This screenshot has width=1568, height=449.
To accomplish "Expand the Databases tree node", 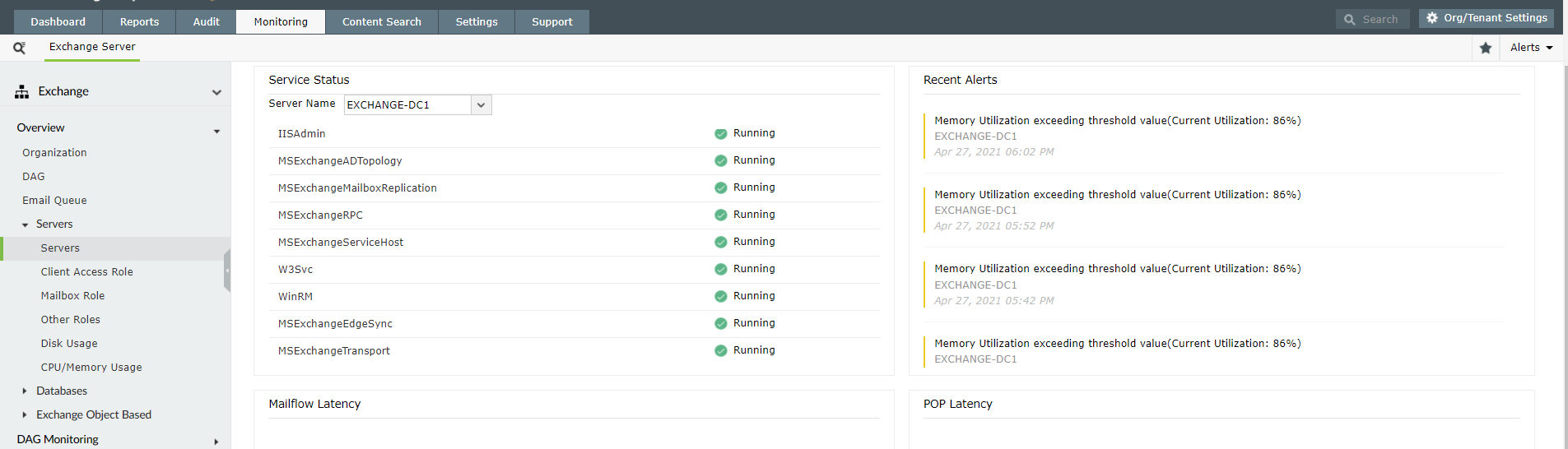I will 25,391.
